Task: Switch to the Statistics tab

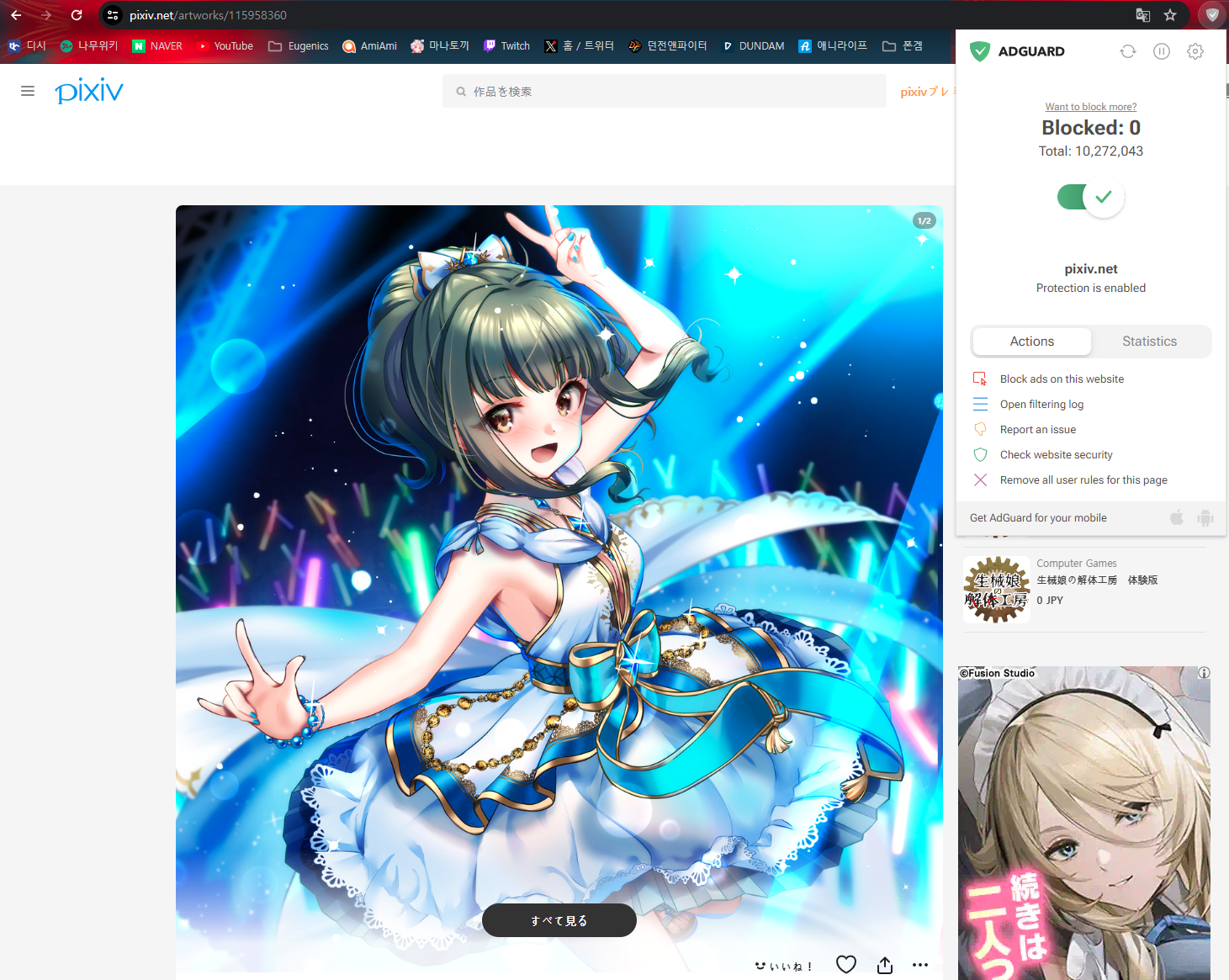Action: [x=1149, y=341]
